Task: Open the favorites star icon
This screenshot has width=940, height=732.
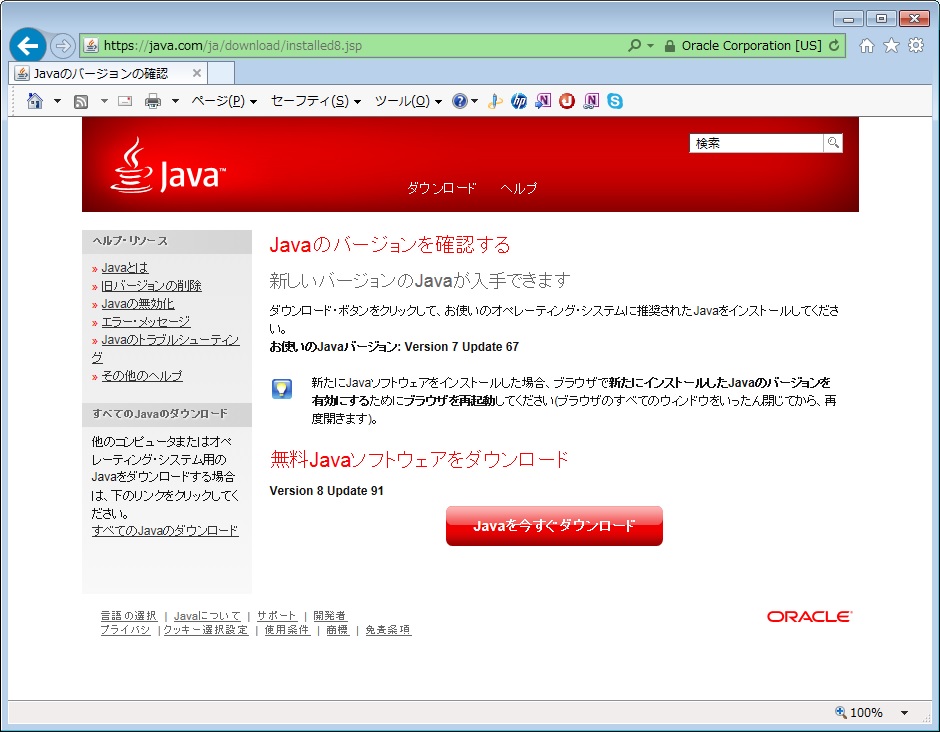Action: (x=891, y=46)
